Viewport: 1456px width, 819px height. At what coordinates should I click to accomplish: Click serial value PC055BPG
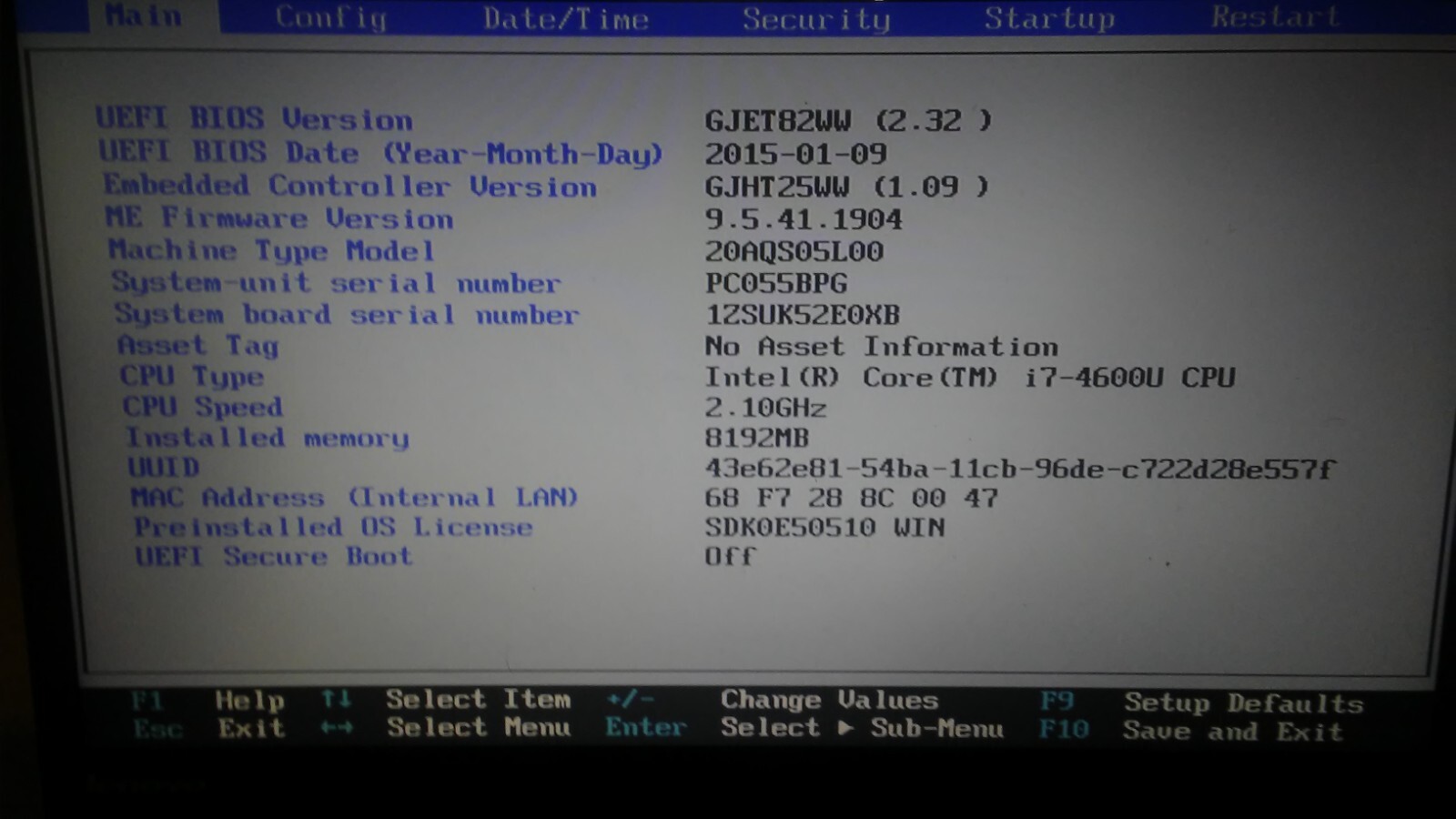[776, 283]
